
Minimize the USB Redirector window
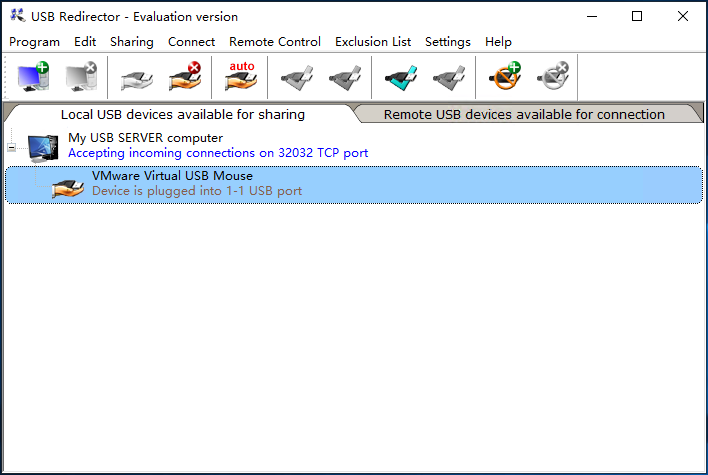[592, 16]
